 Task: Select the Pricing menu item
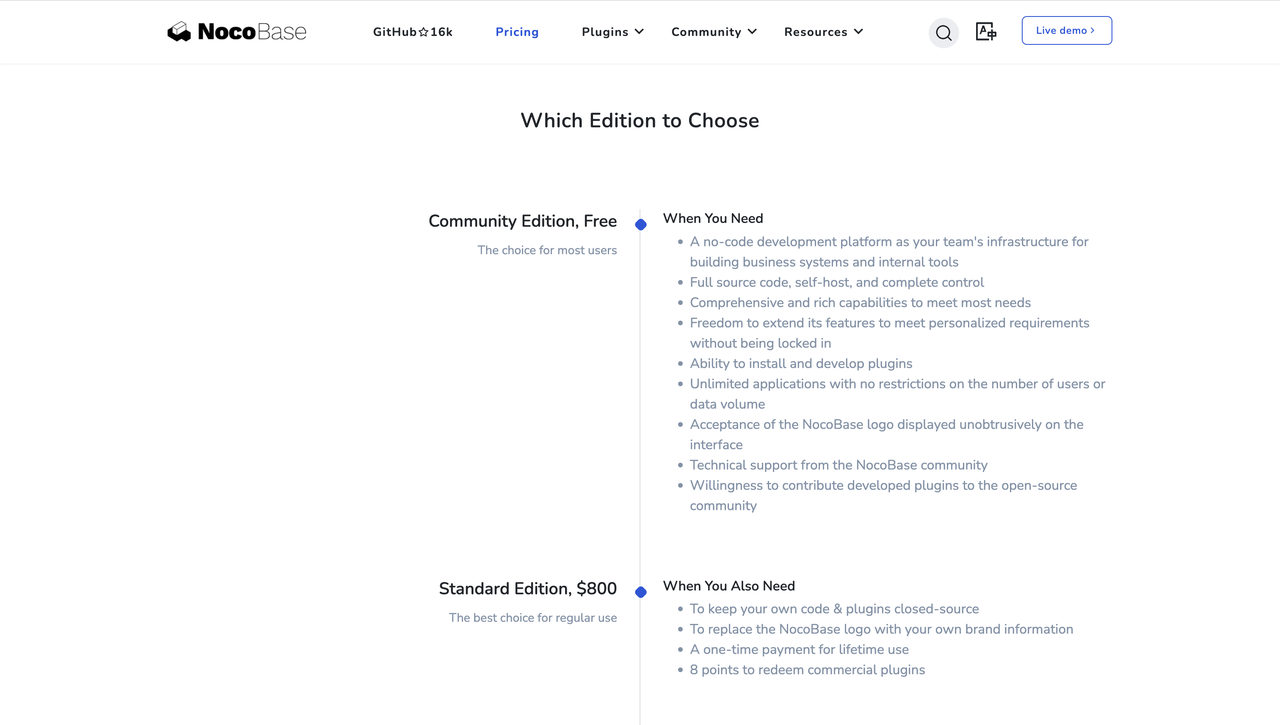coord(516,31)
